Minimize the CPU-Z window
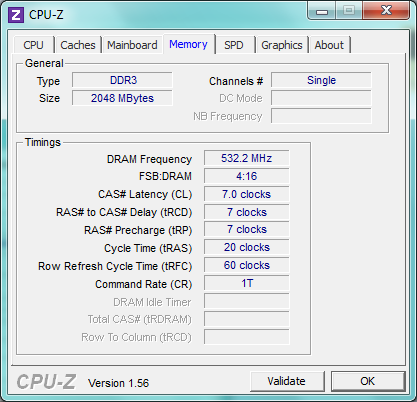The height and width of the screenshot is (402, 417). (321, 11)
